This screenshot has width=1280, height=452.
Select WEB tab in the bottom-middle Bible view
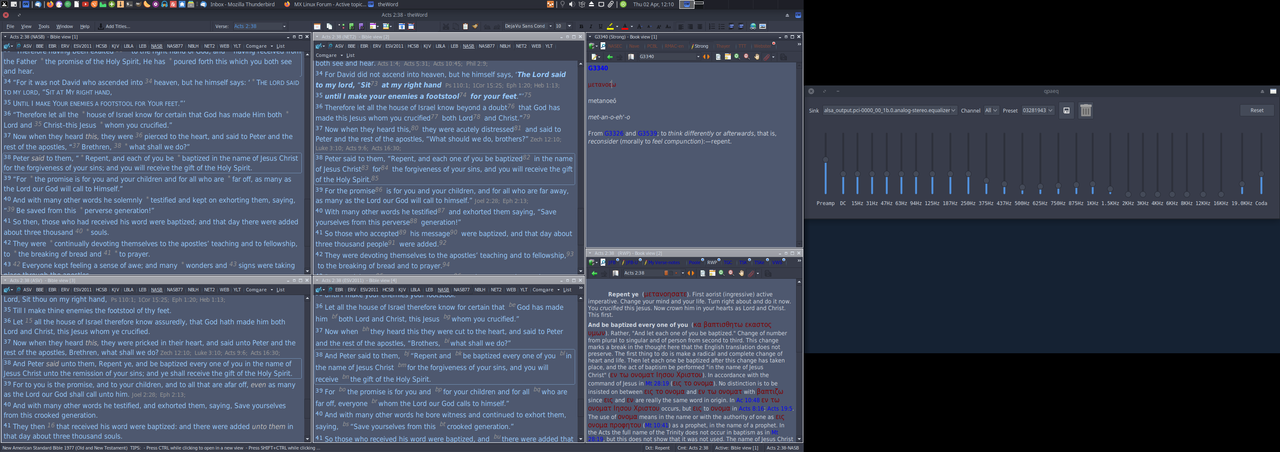(x=511, y=289)
